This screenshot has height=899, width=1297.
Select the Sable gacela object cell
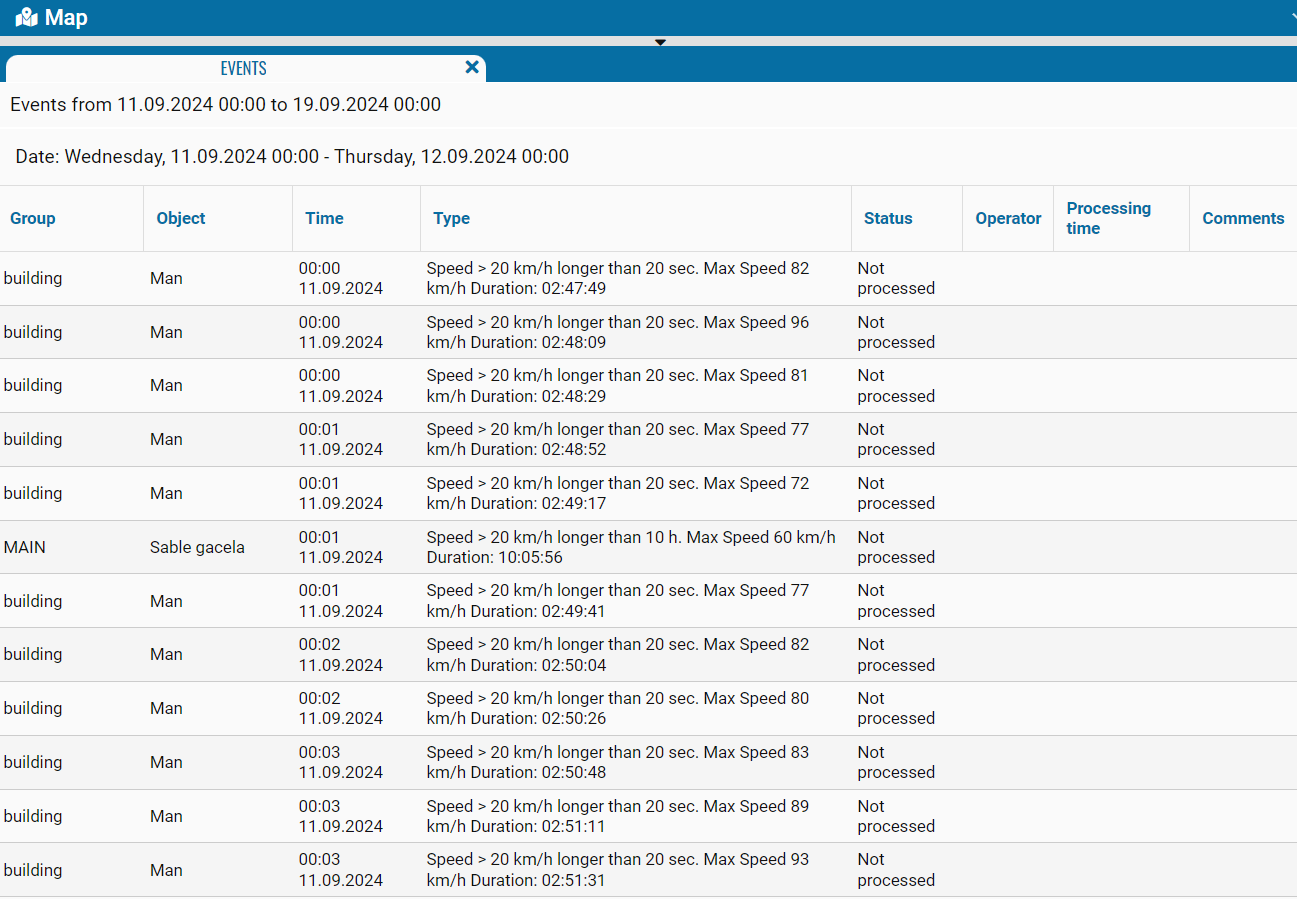click(197, 547)
